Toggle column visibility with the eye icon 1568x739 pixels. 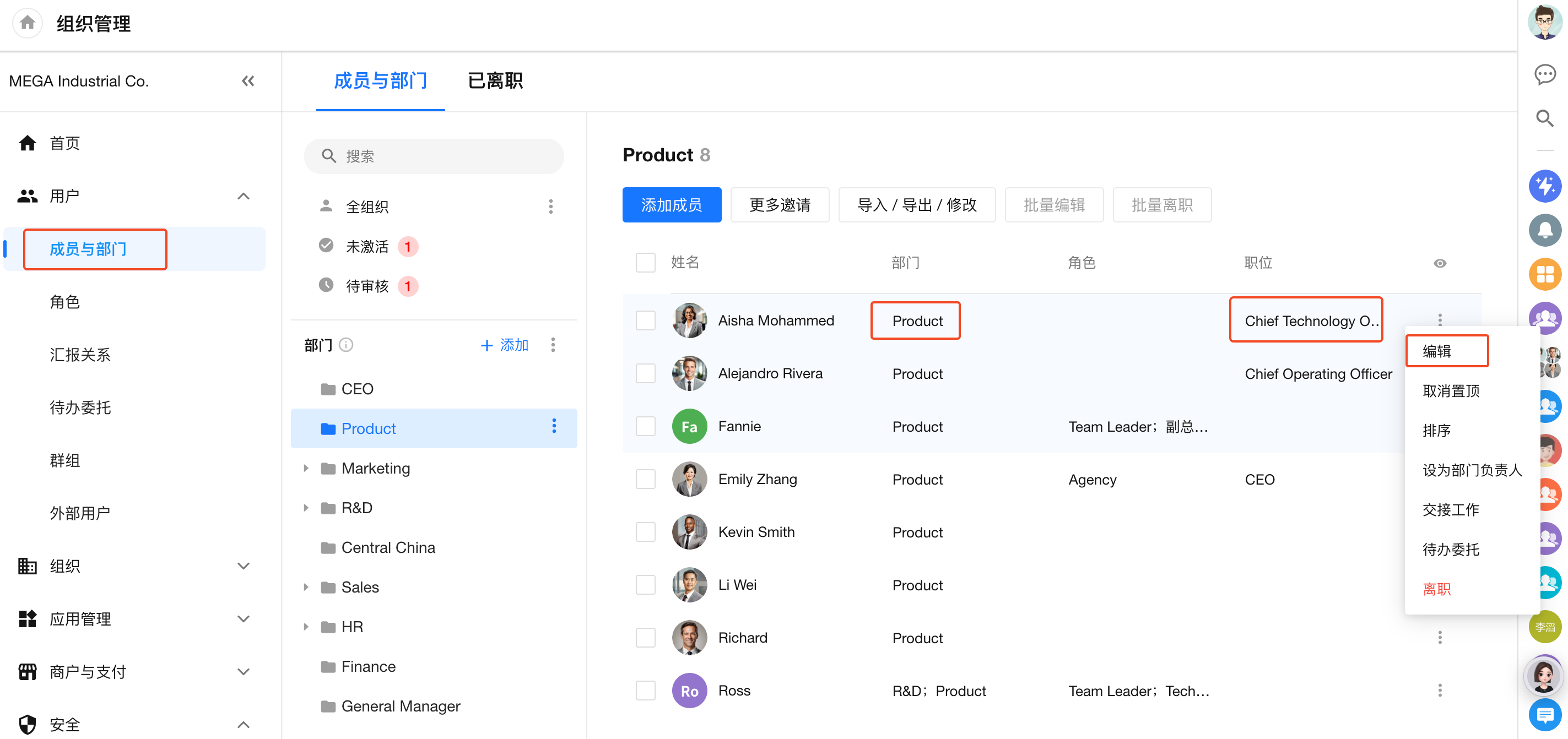[1439, 263]
